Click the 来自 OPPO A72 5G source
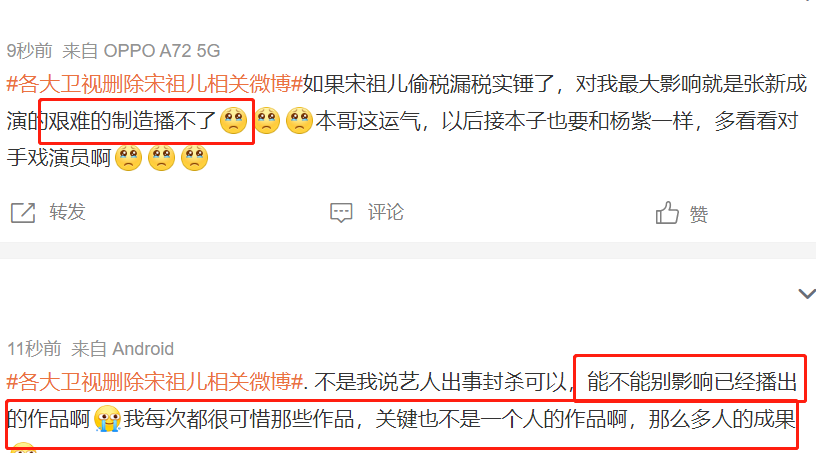The image size is (816, 453). (x=141, y=51)
